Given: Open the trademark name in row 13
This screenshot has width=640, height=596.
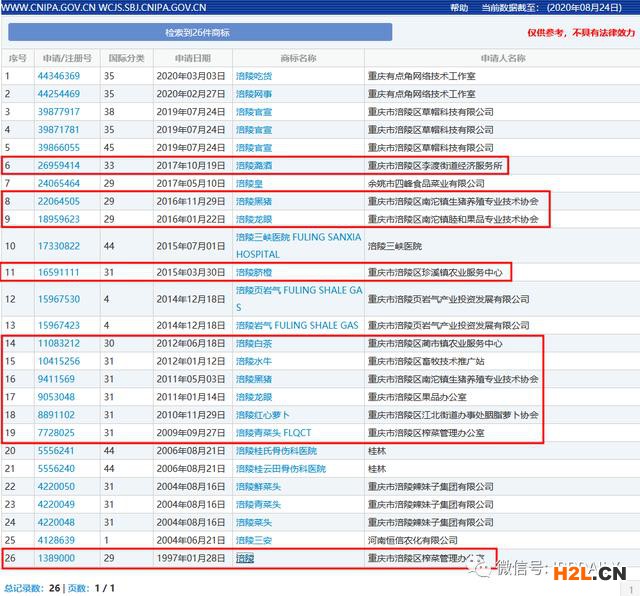Looking at the screenshot, I should point(297,326).
